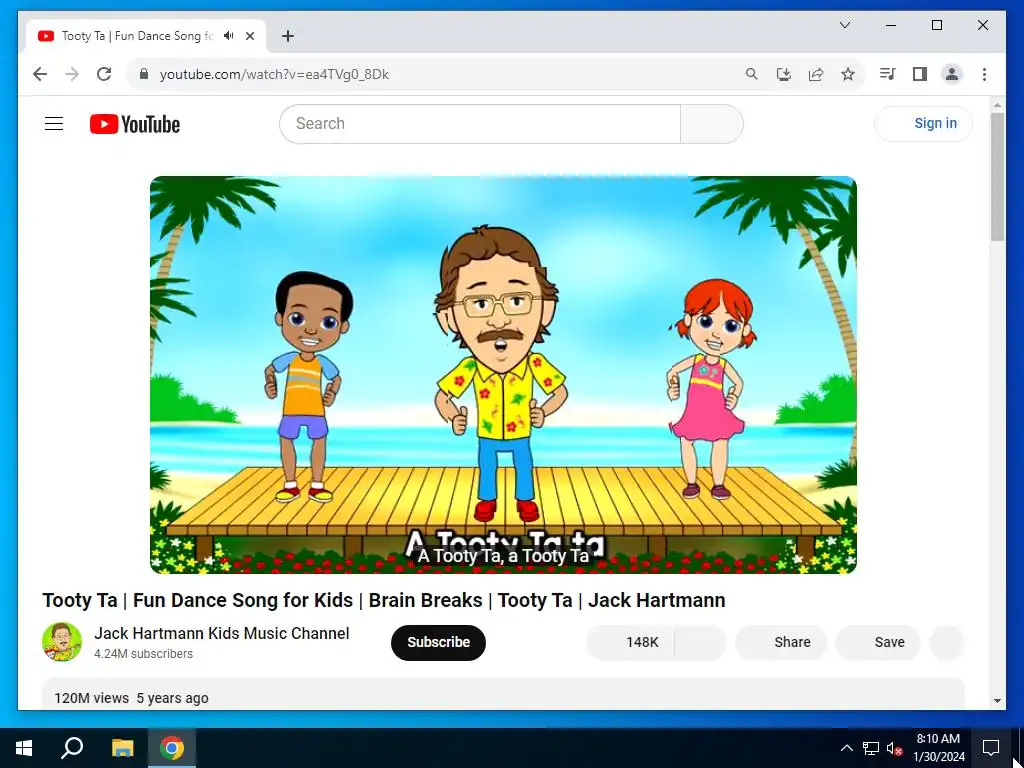
Task: Click the browser forward arrow
Action: (72, 74)
